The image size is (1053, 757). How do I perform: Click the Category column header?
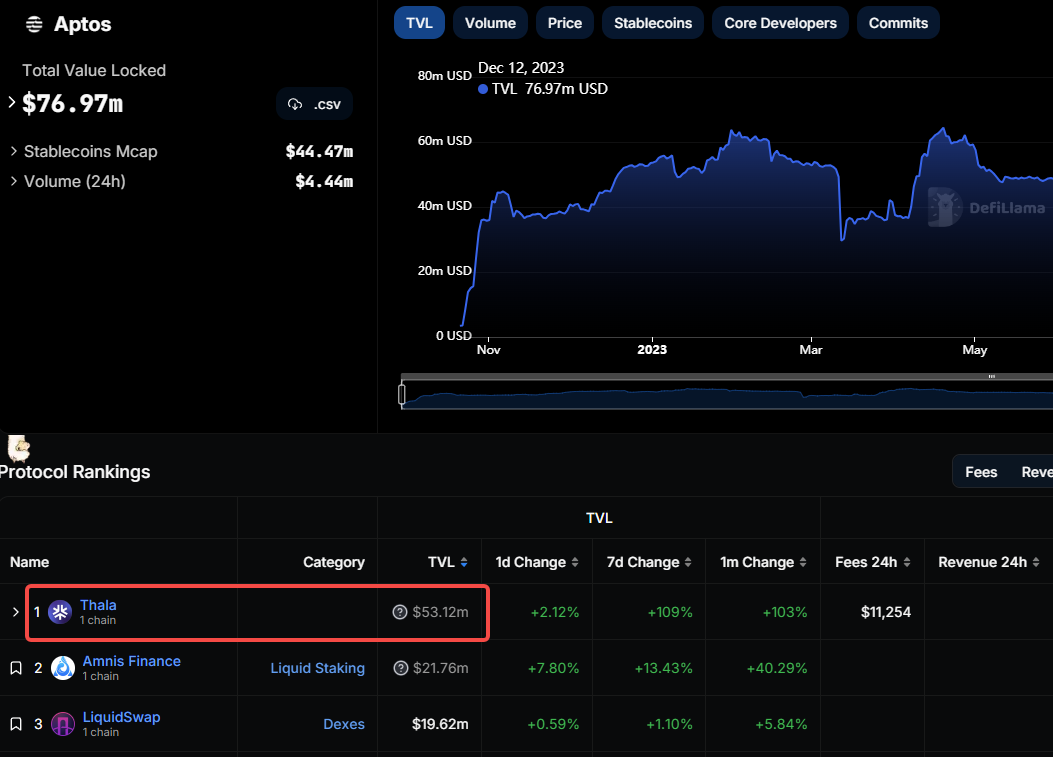click(x=334, y=562)
